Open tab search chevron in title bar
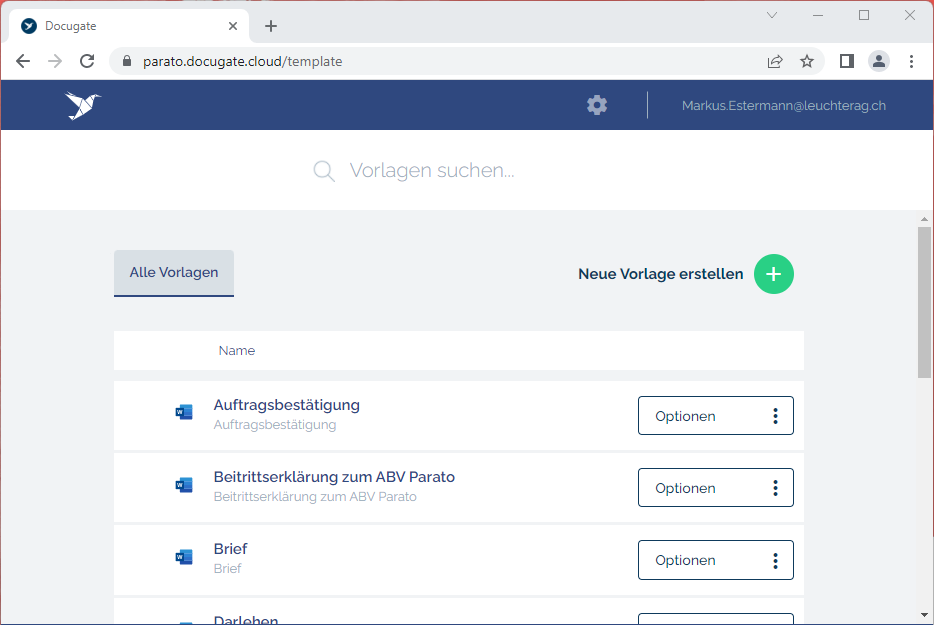This screenshot has height=625, width=934. tap(772, 15)
